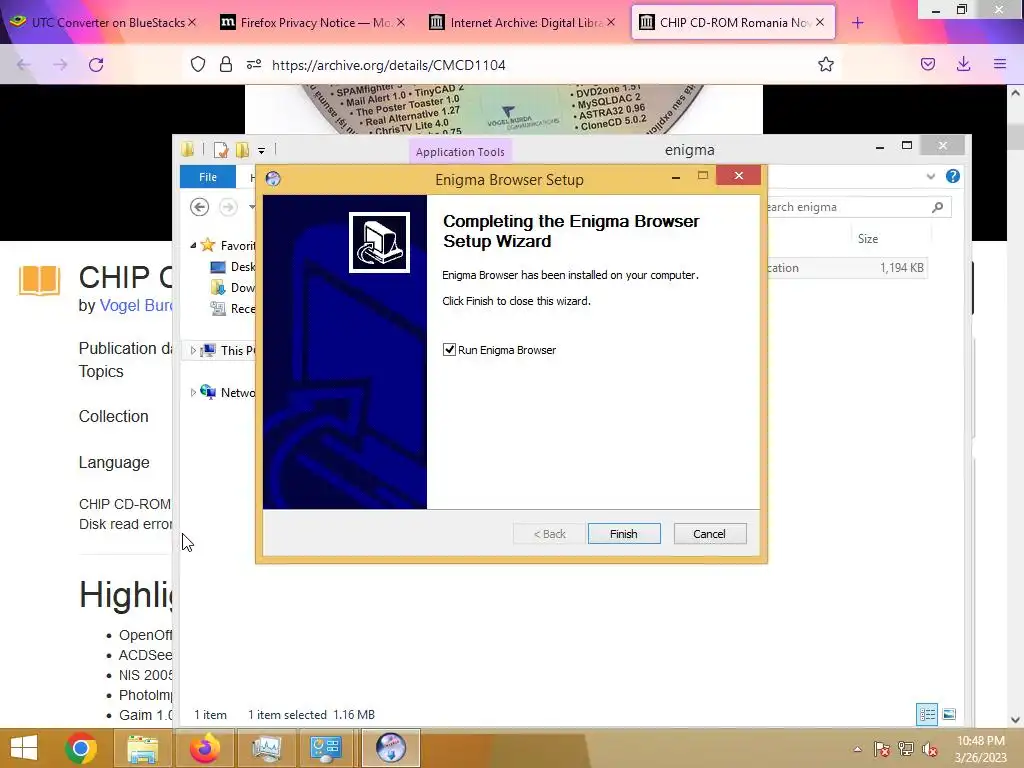Click the Explorer forward arrow button

pyautogui.click(x=228, y=207)
